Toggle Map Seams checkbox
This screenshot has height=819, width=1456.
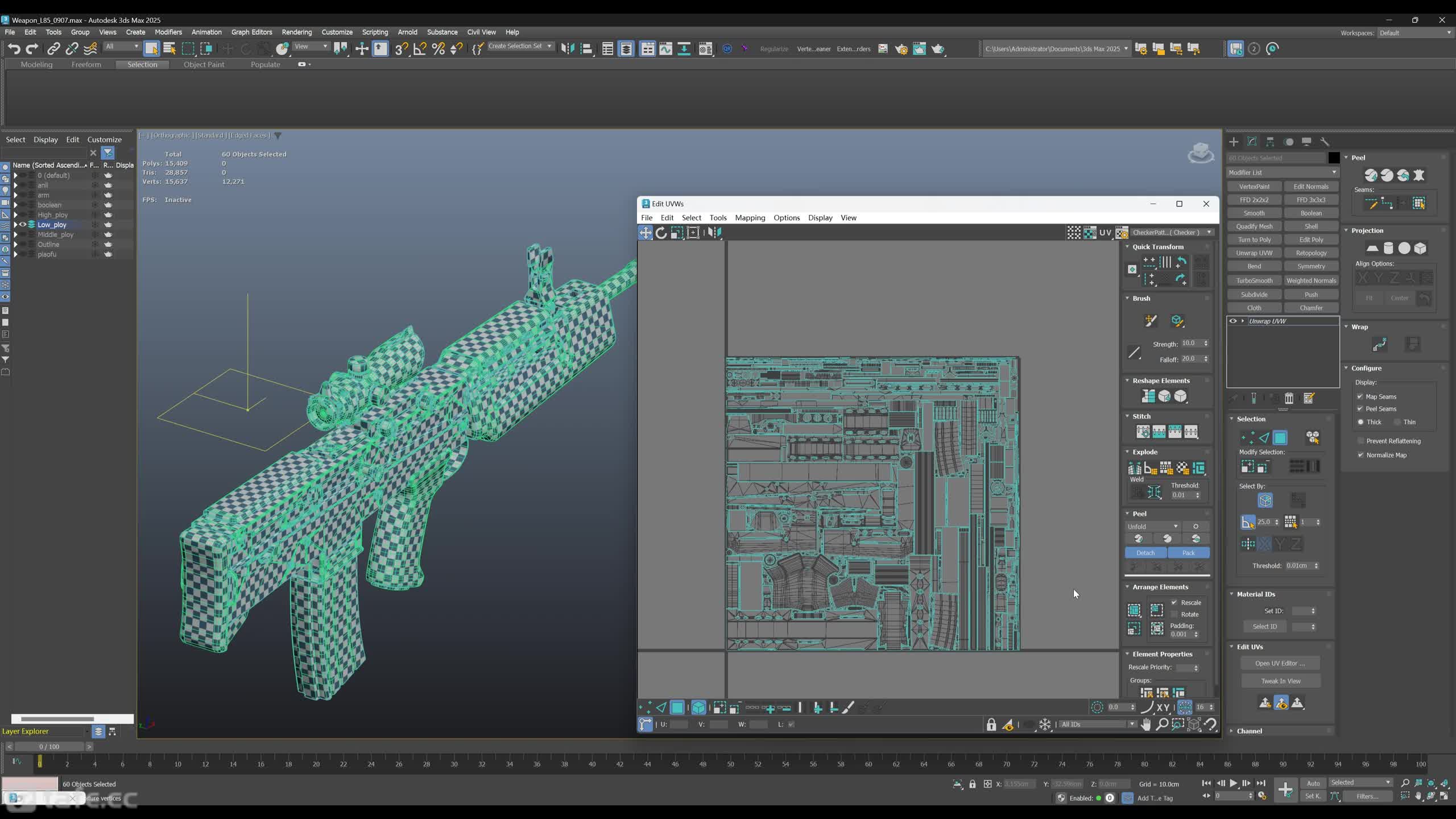point(1360,397)
